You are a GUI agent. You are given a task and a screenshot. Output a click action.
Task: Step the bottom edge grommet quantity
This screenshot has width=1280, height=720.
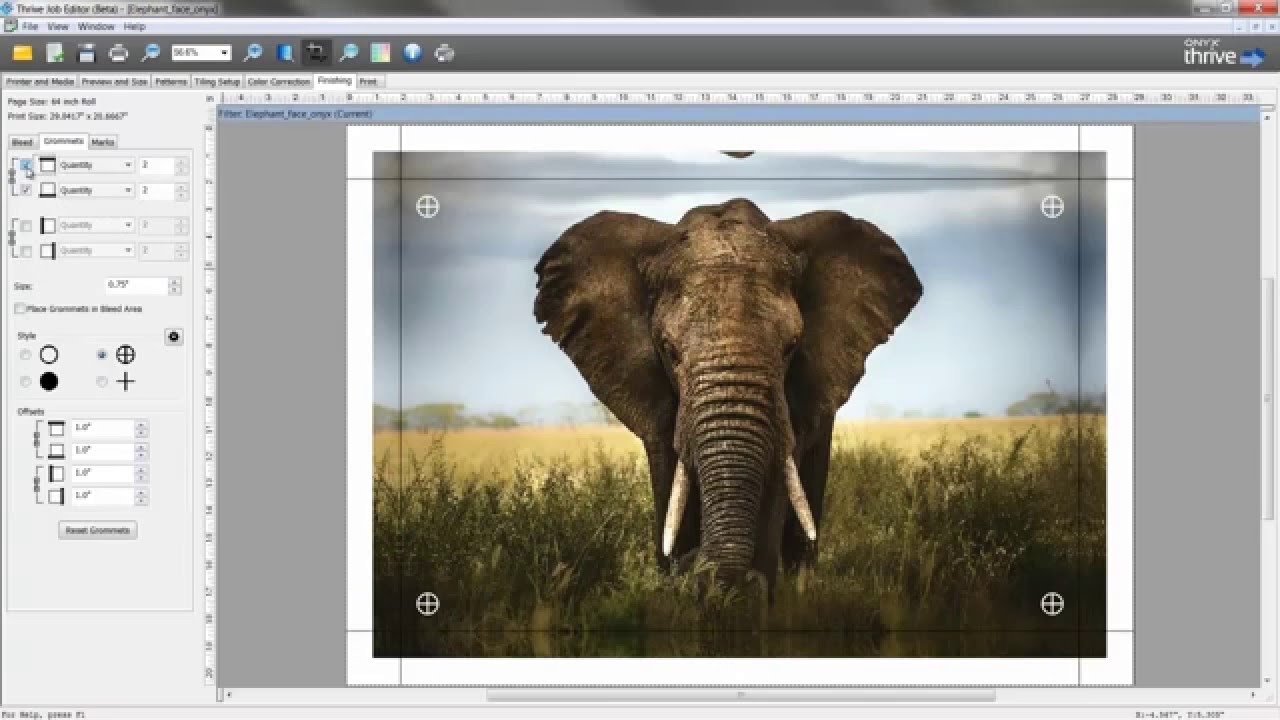click(181, 190)
